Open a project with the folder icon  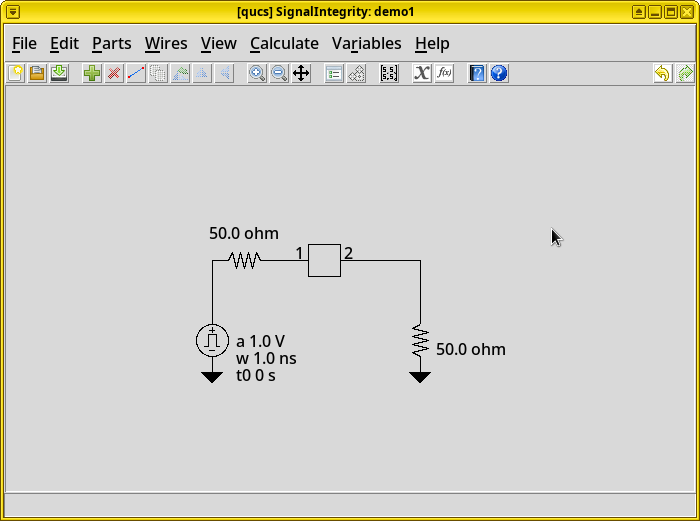click(37, 73)
